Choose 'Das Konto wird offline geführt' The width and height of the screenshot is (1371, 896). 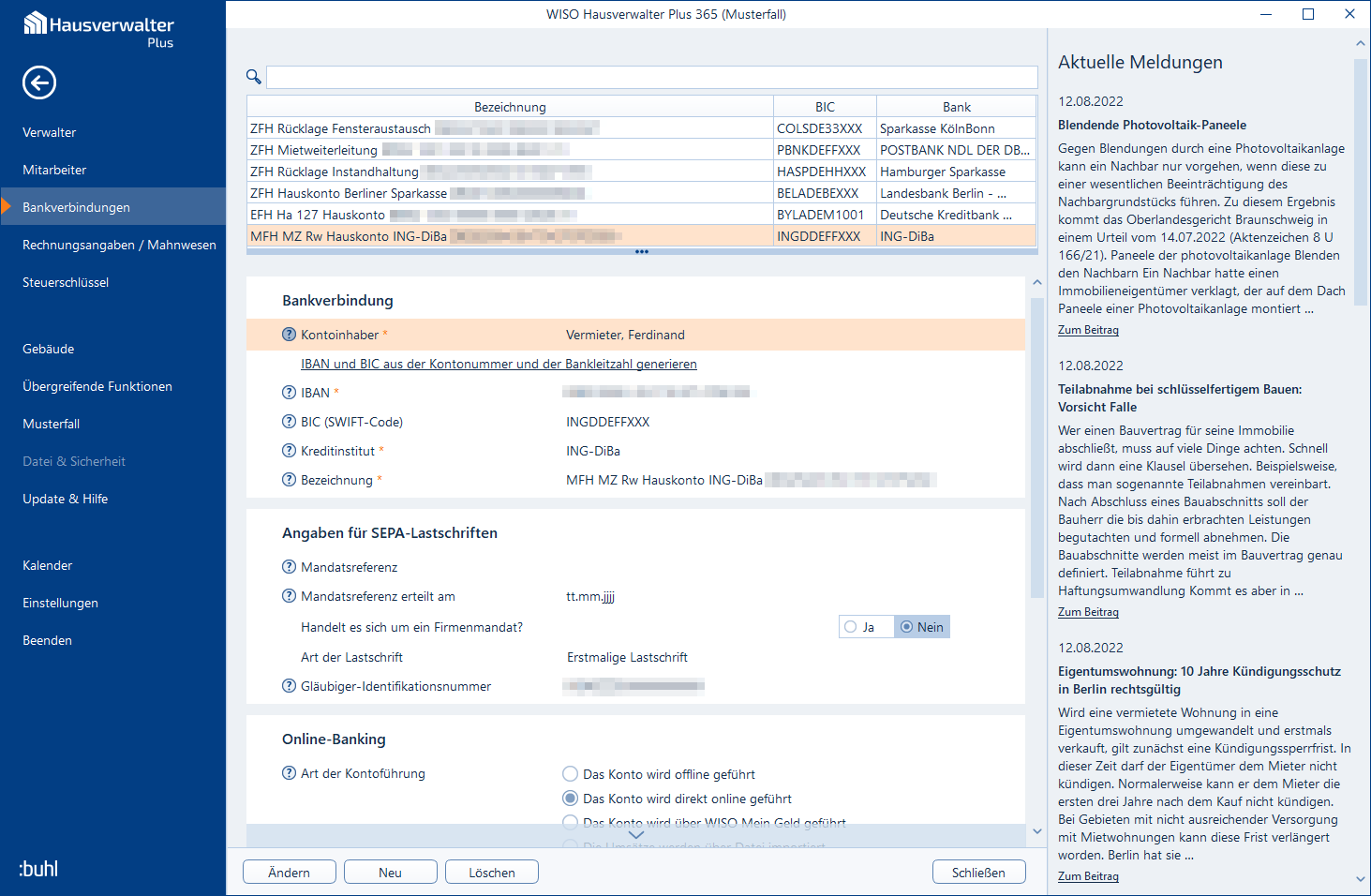click(x=570, y=774)
